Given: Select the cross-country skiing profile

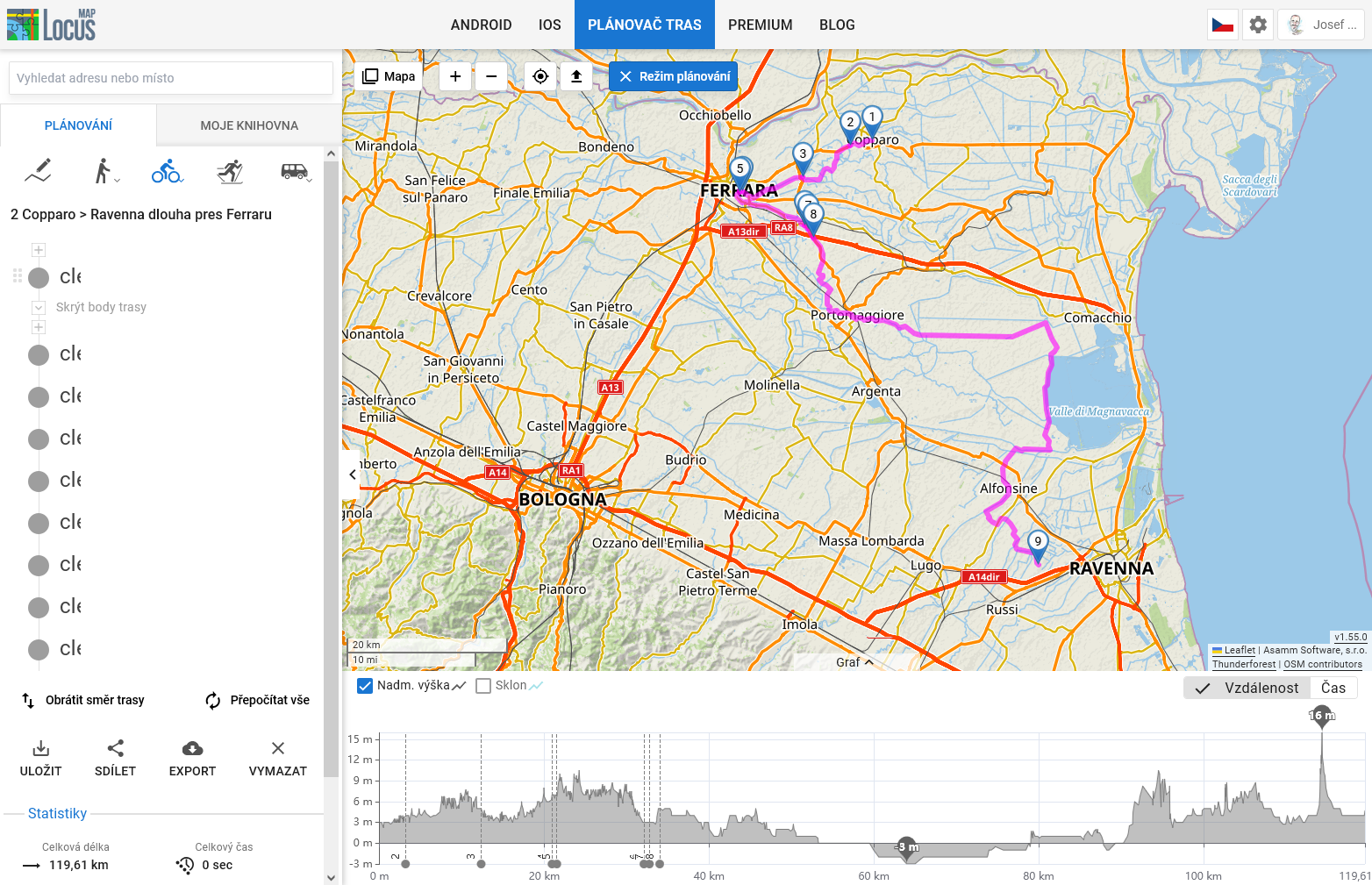Looking at the screenshot, I should tap(230, 171).
